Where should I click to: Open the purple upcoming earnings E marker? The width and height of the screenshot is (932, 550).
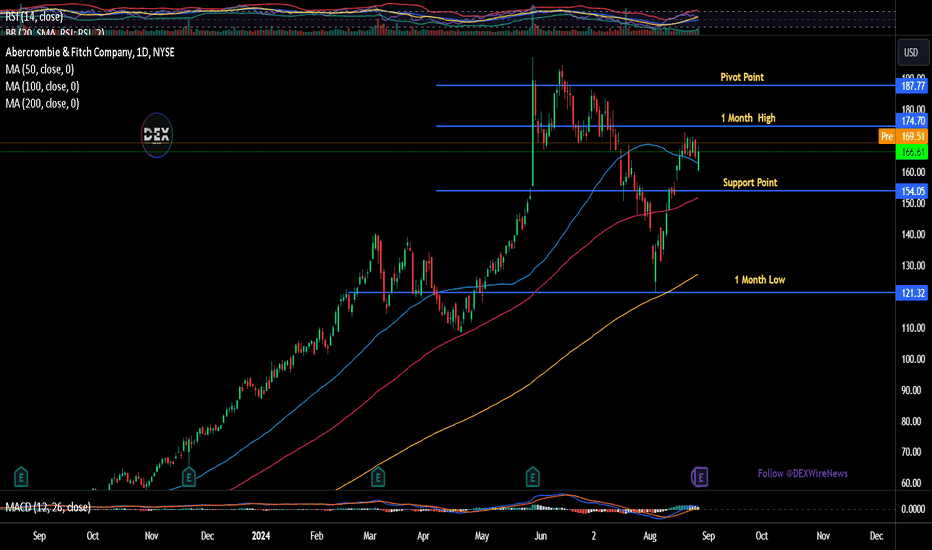700,477
